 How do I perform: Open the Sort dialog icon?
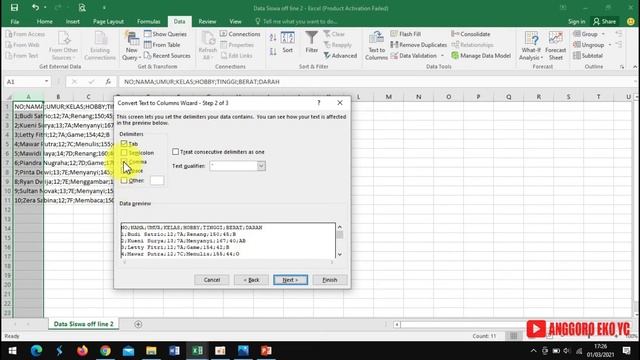(288, 38)
